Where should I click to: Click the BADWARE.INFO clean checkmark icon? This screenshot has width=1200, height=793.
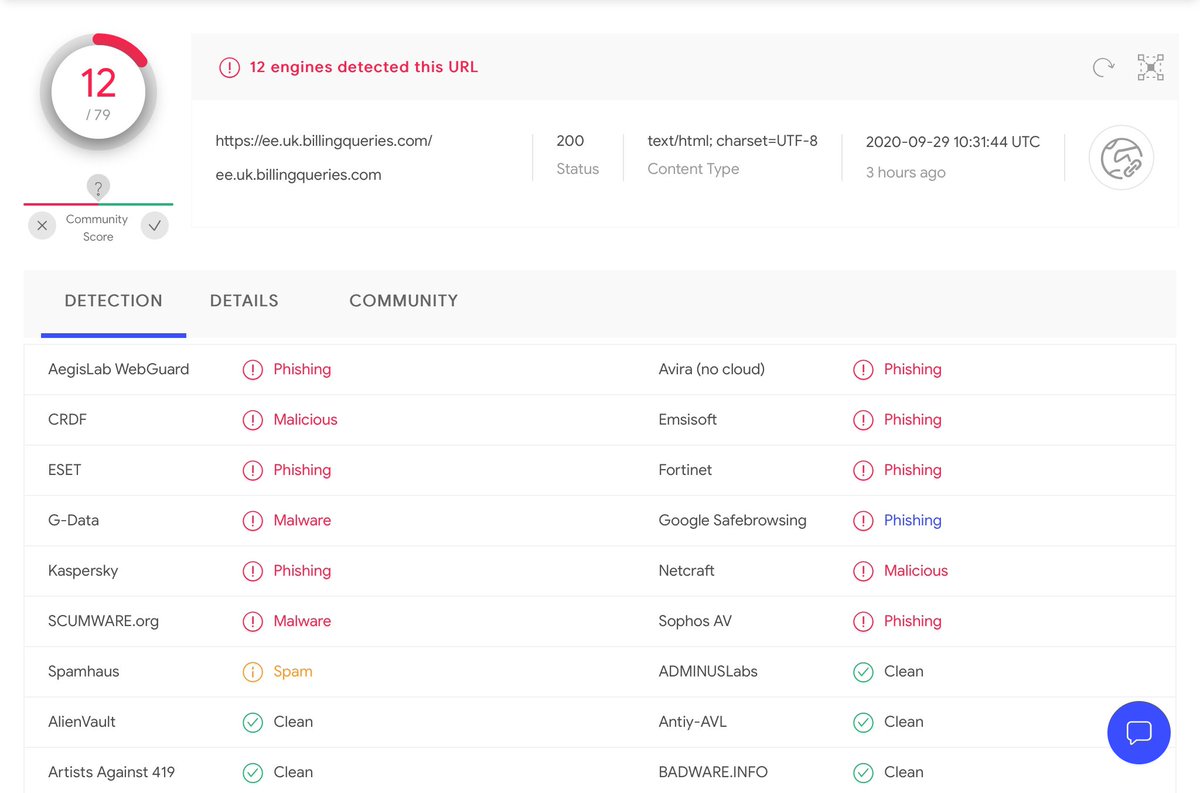pyautogui.click(x=863, y=772)
